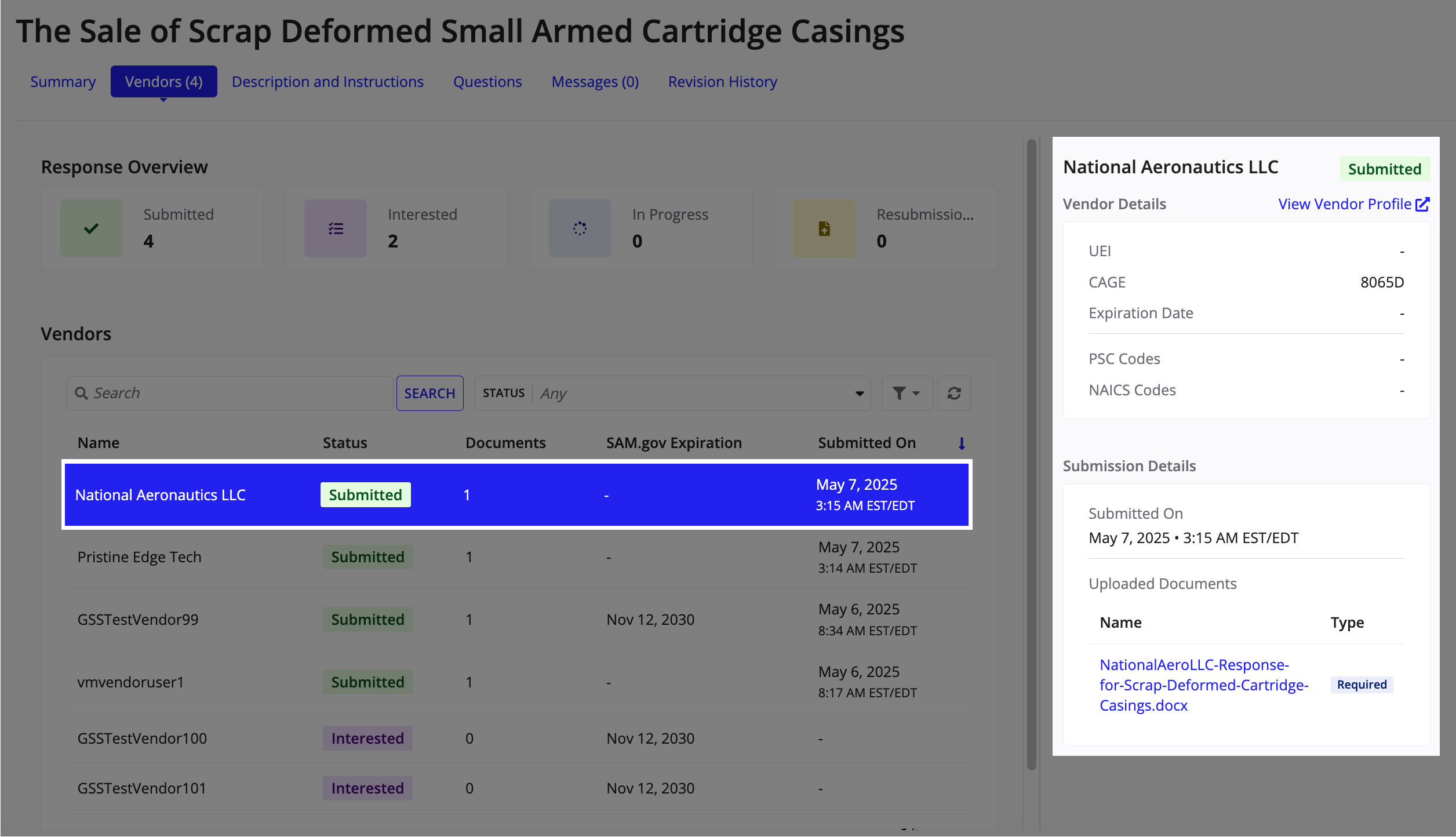Screen dimensions: 1456x837
Task: Go to the Questions tab
Action: [x=487, y=82]
